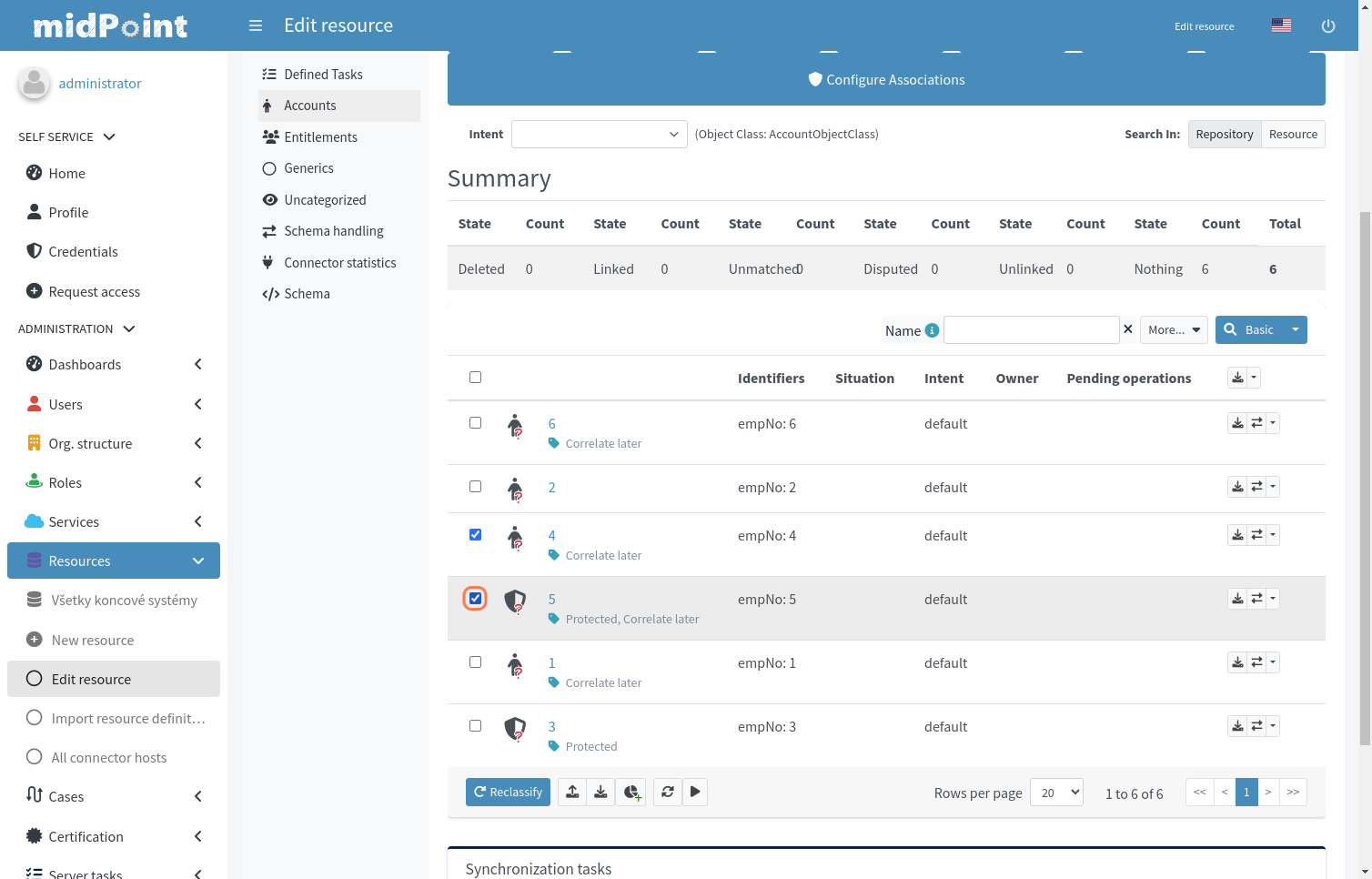Click the Name search input field

pyautogui.click(x=1031, y=330)
